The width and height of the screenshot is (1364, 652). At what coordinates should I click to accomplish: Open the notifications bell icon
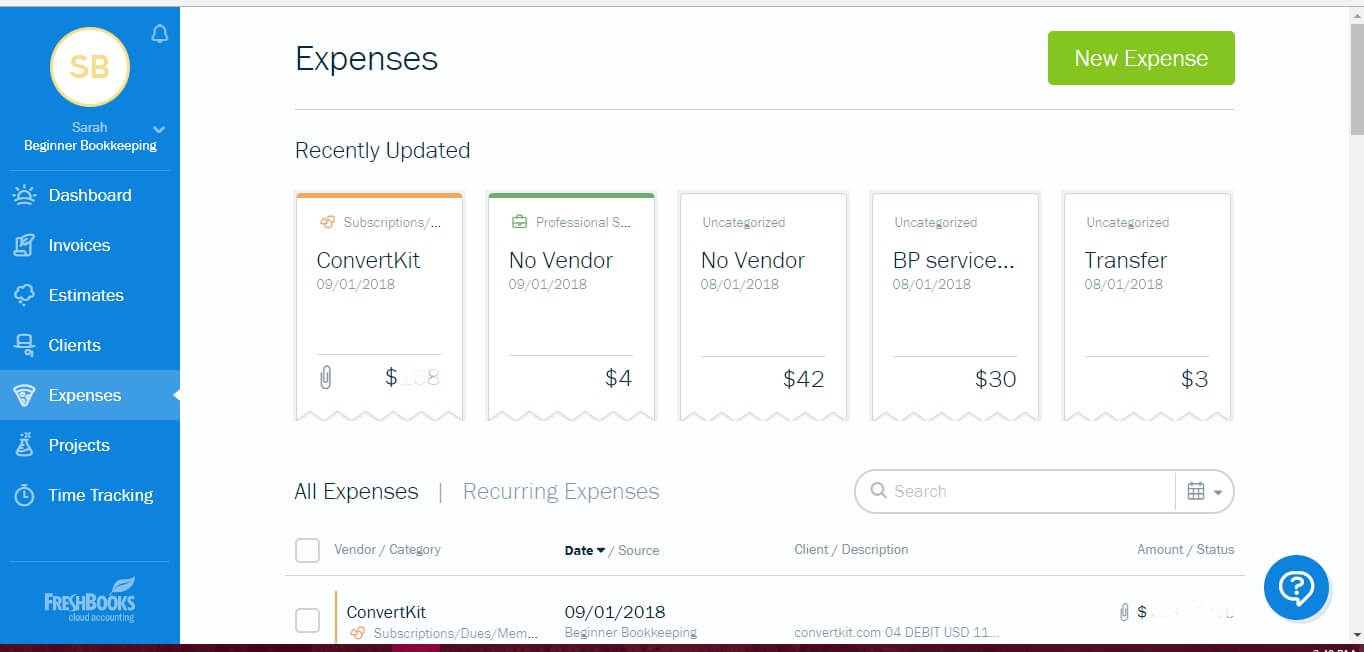pyautogui.click(x=159, y=34)
